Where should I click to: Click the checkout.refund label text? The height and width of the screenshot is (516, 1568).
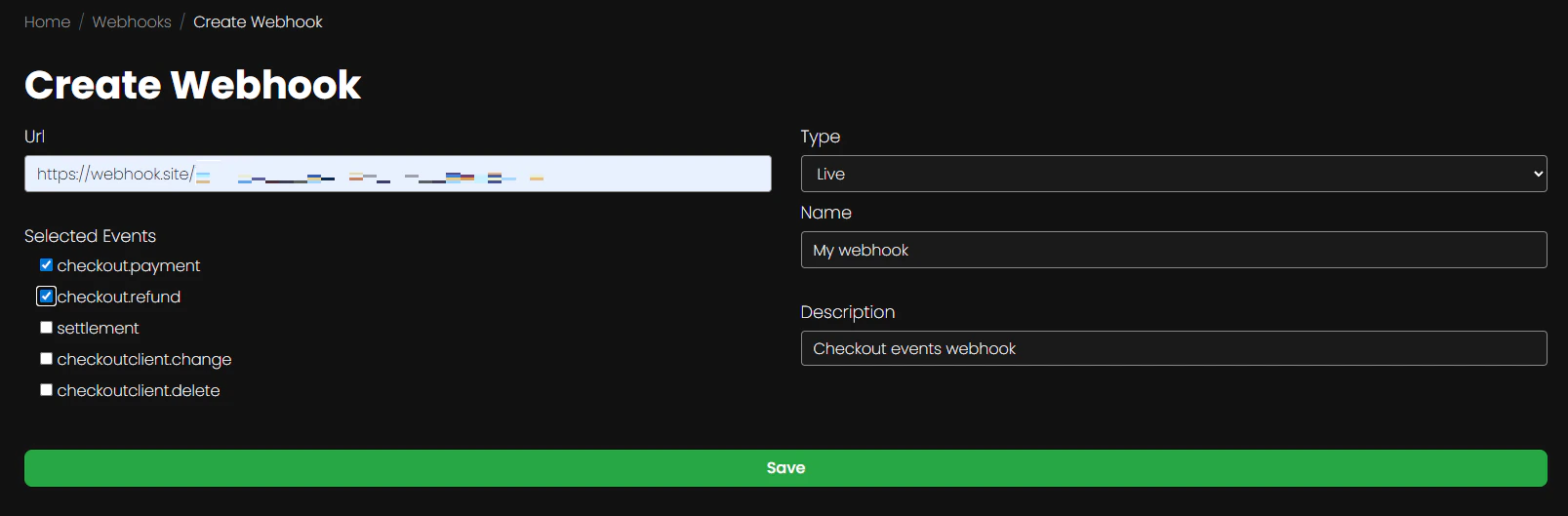coord(119,297)
